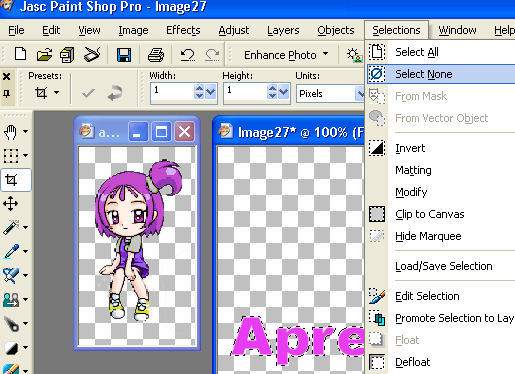Image resolution: width=515 pixels, height=374 pixels.
Task: Expand the crop Presets dropdown
Action: coord(47,92)
